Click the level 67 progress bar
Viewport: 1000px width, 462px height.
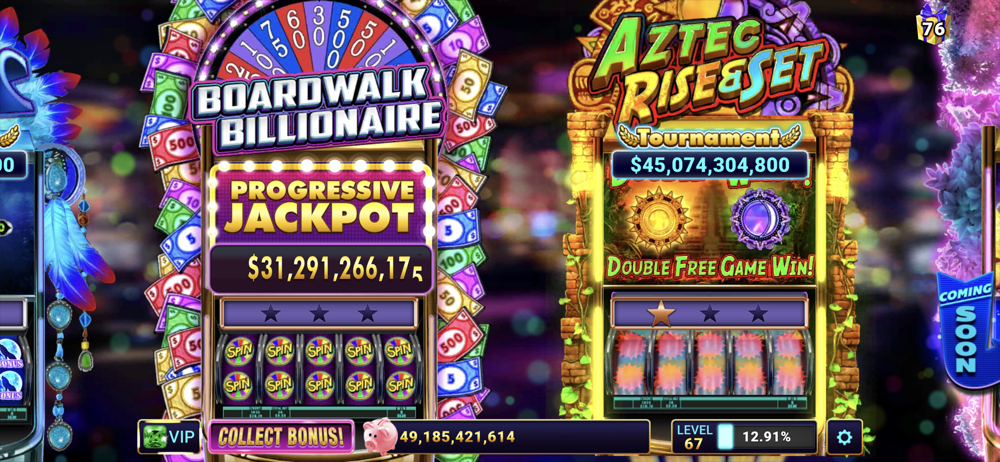[744, 437]
